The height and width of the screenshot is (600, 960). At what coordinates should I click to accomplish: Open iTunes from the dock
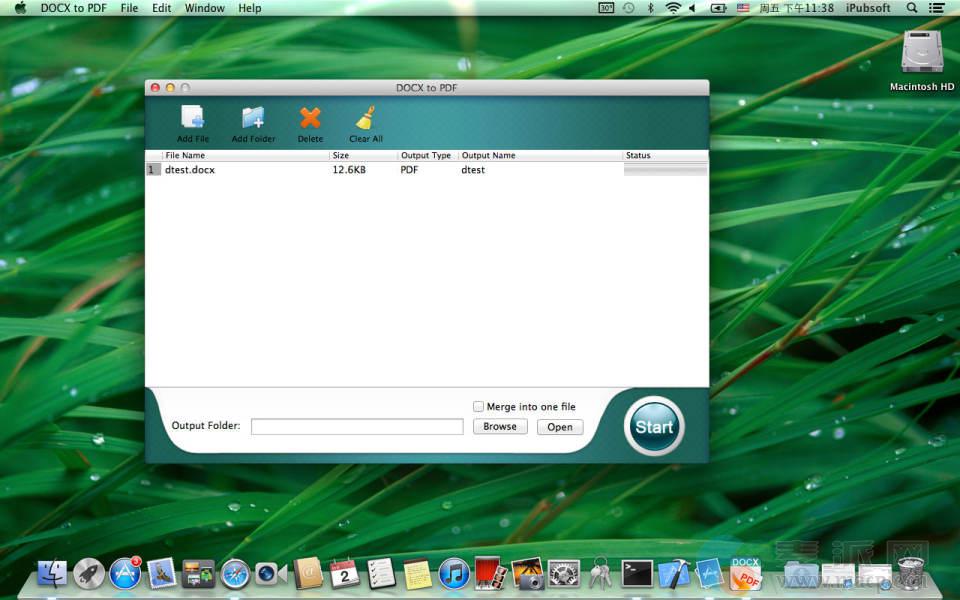(454, 573)
